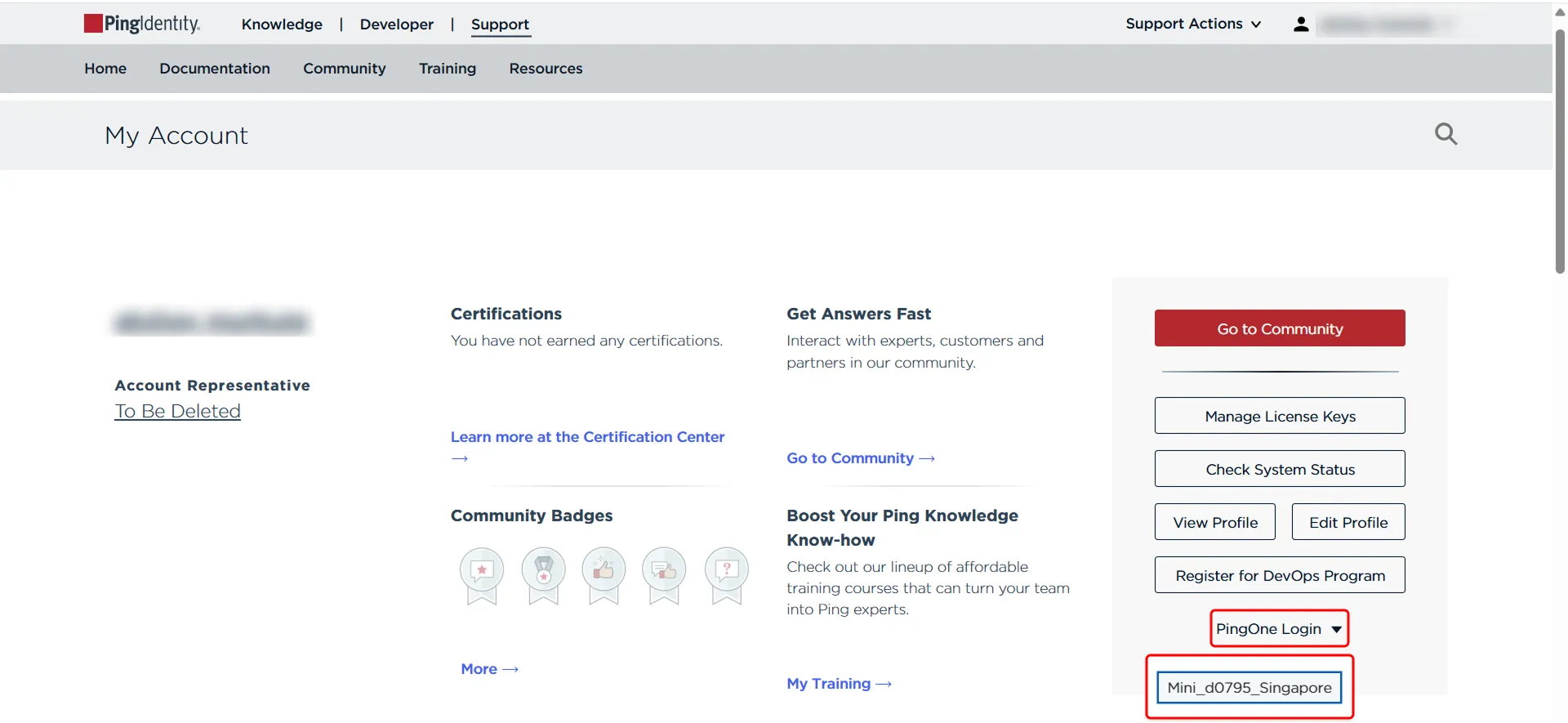
Task: Open the search magnifier icon
Action: [x=1445, y=134]
